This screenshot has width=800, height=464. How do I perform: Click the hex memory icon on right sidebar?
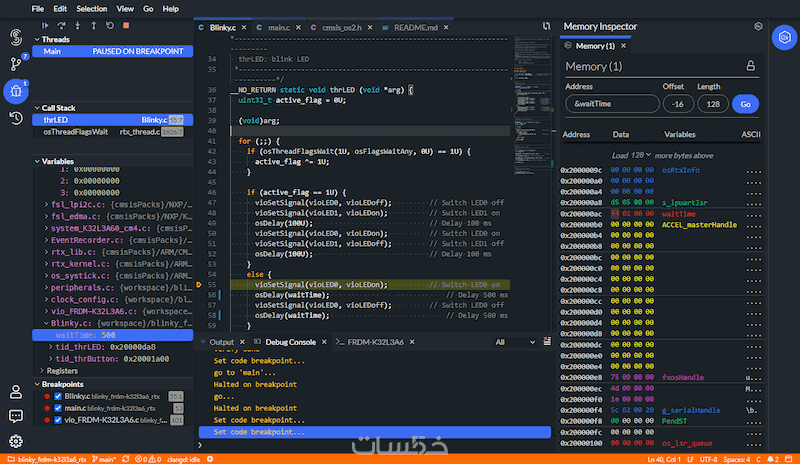(782, 38)
